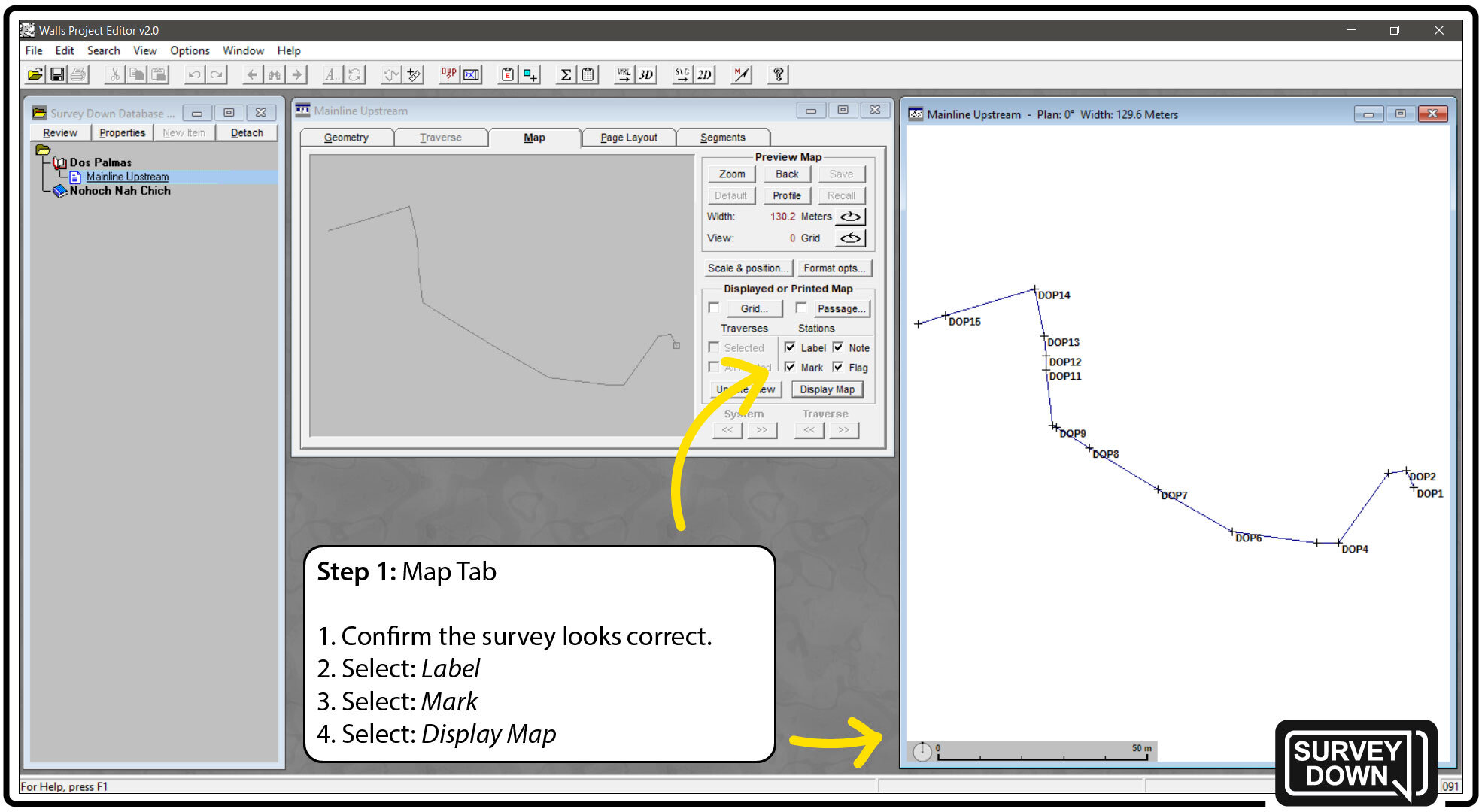
Task: Click the Open project folder toolbar icon
Action: [x=35, y=74]
